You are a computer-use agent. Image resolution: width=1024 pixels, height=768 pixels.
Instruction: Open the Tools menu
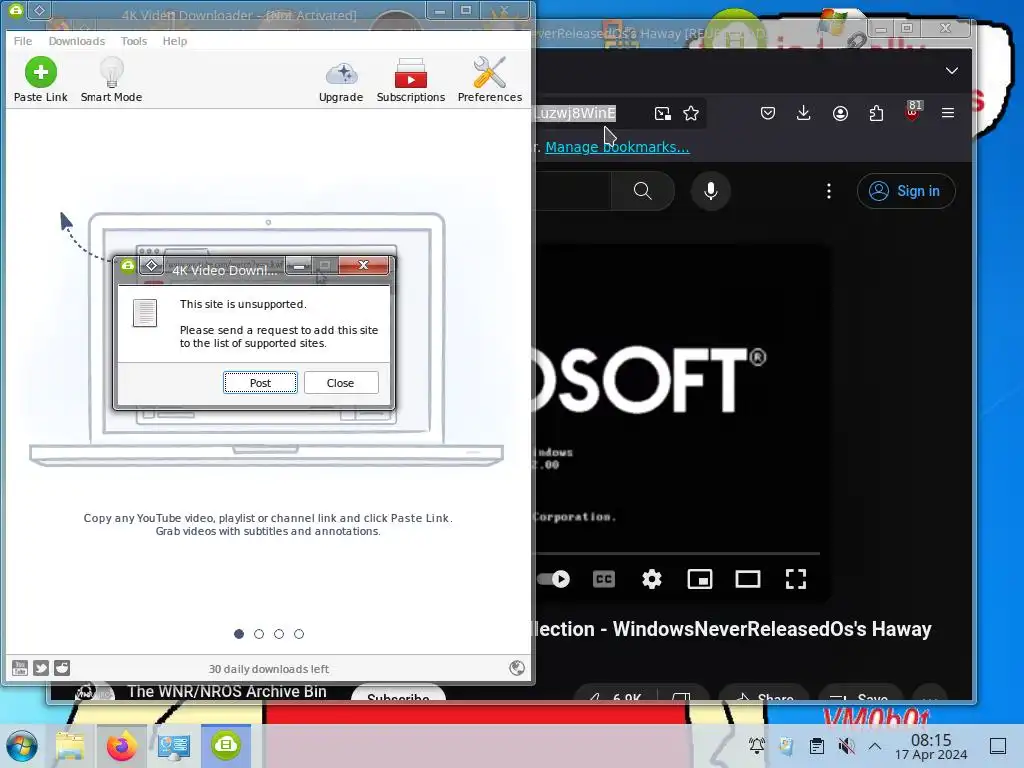coord(134,40)
